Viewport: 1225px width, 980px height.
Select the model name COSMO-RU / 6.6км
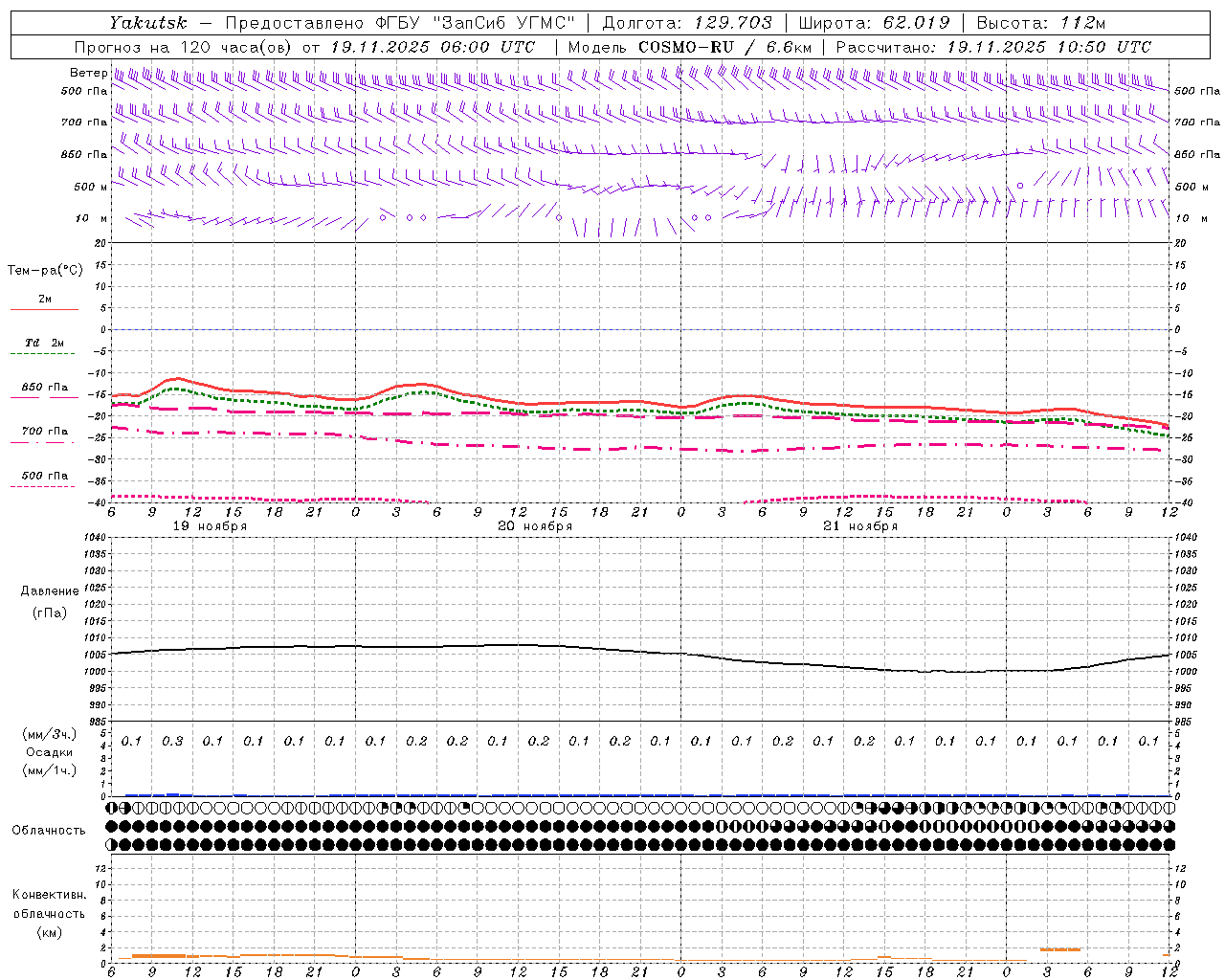(724, 47)
